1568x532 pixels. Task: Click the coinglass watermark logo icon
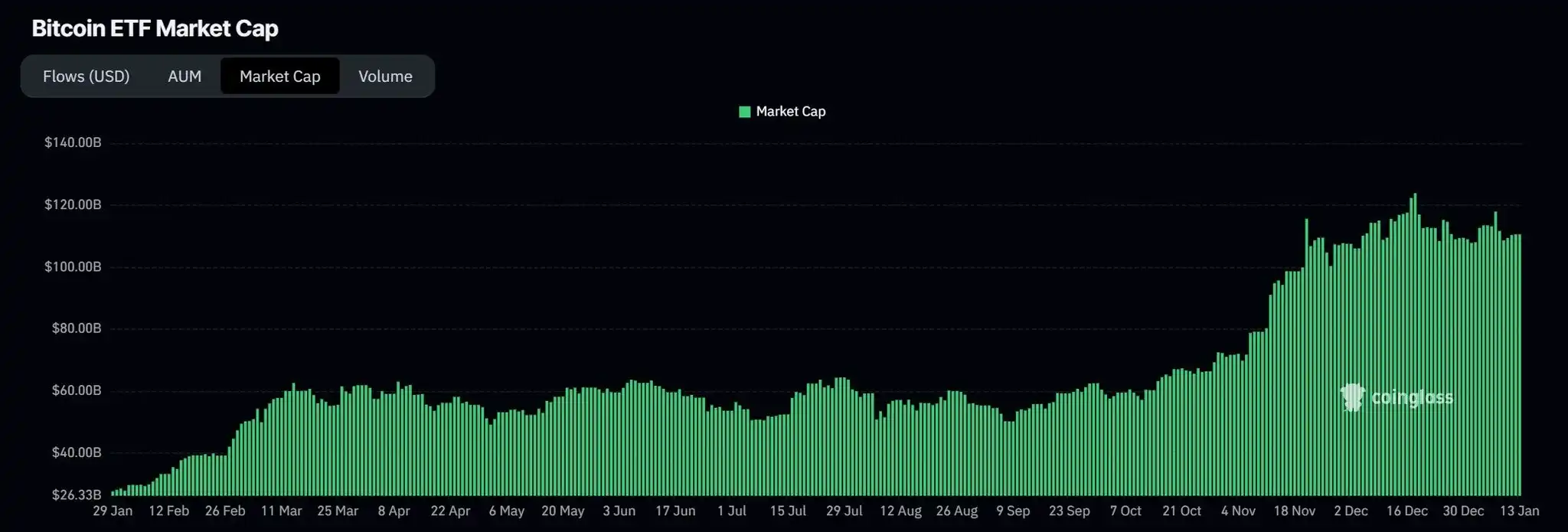(1352, 397)
